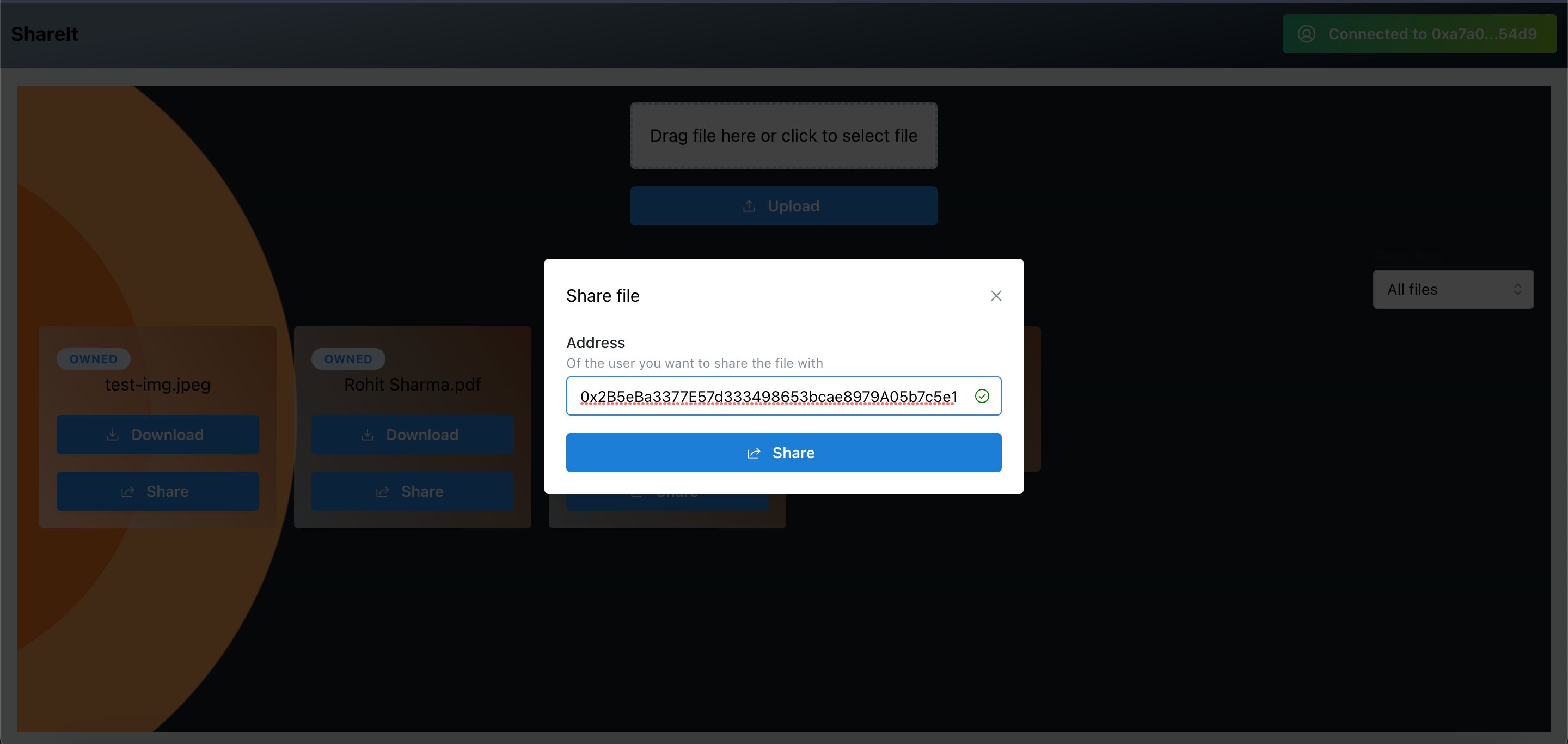Click the ShareIt logo text
The image size is (1568, 744).
[45, 34]
